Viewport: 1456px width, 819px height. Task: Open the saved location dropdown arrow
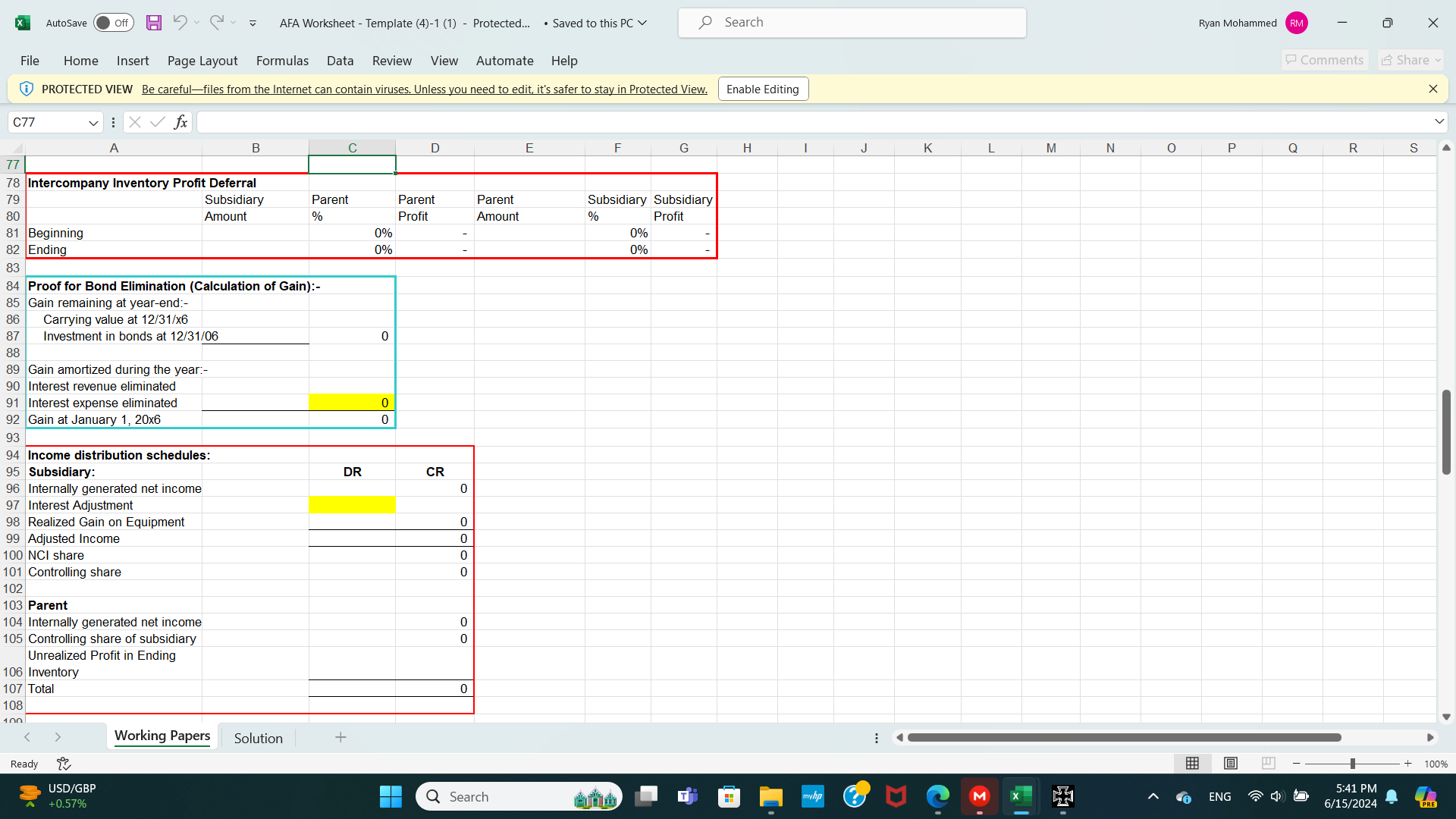click(642, 23)
